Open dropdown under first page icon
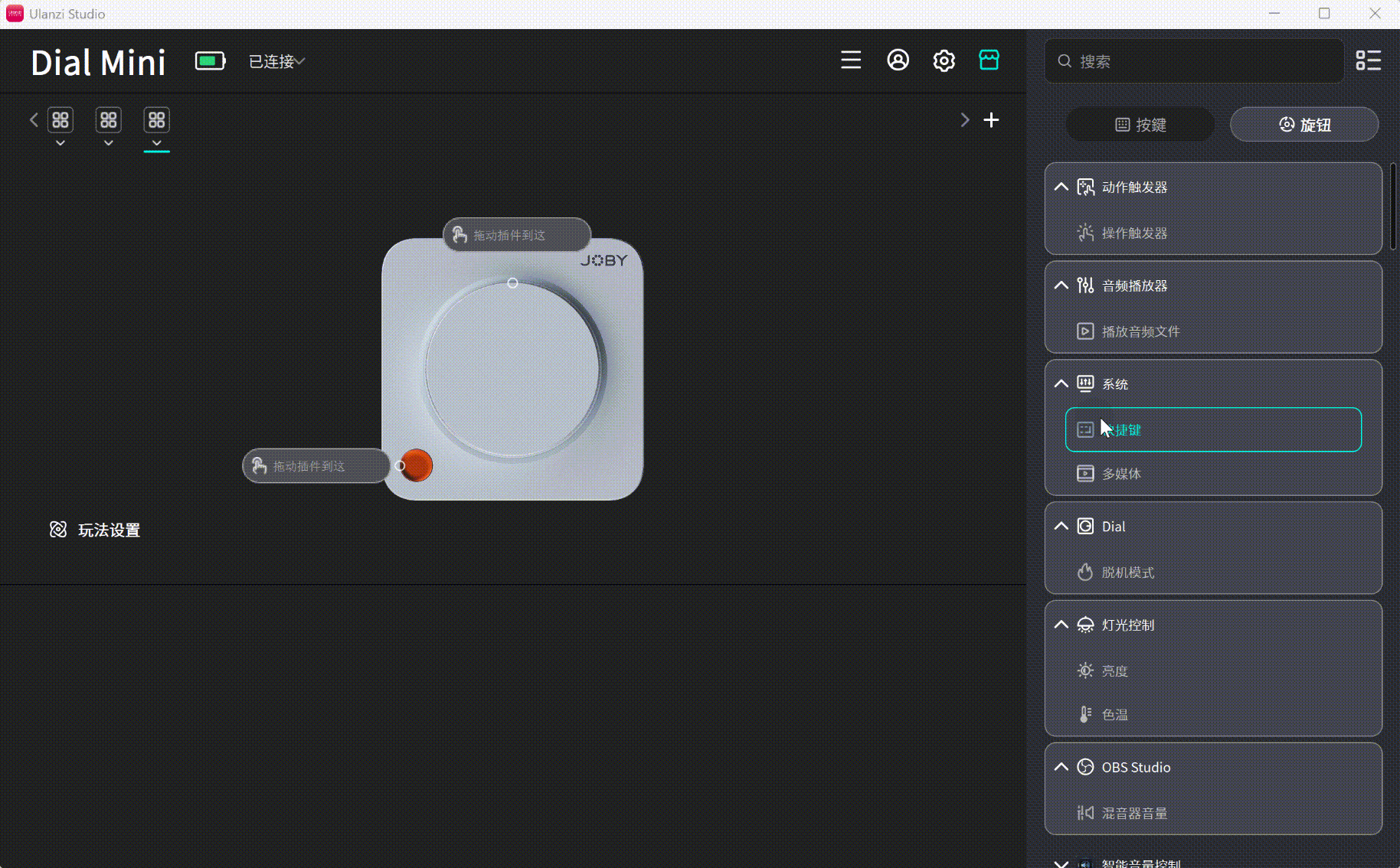 click(61, 143)
